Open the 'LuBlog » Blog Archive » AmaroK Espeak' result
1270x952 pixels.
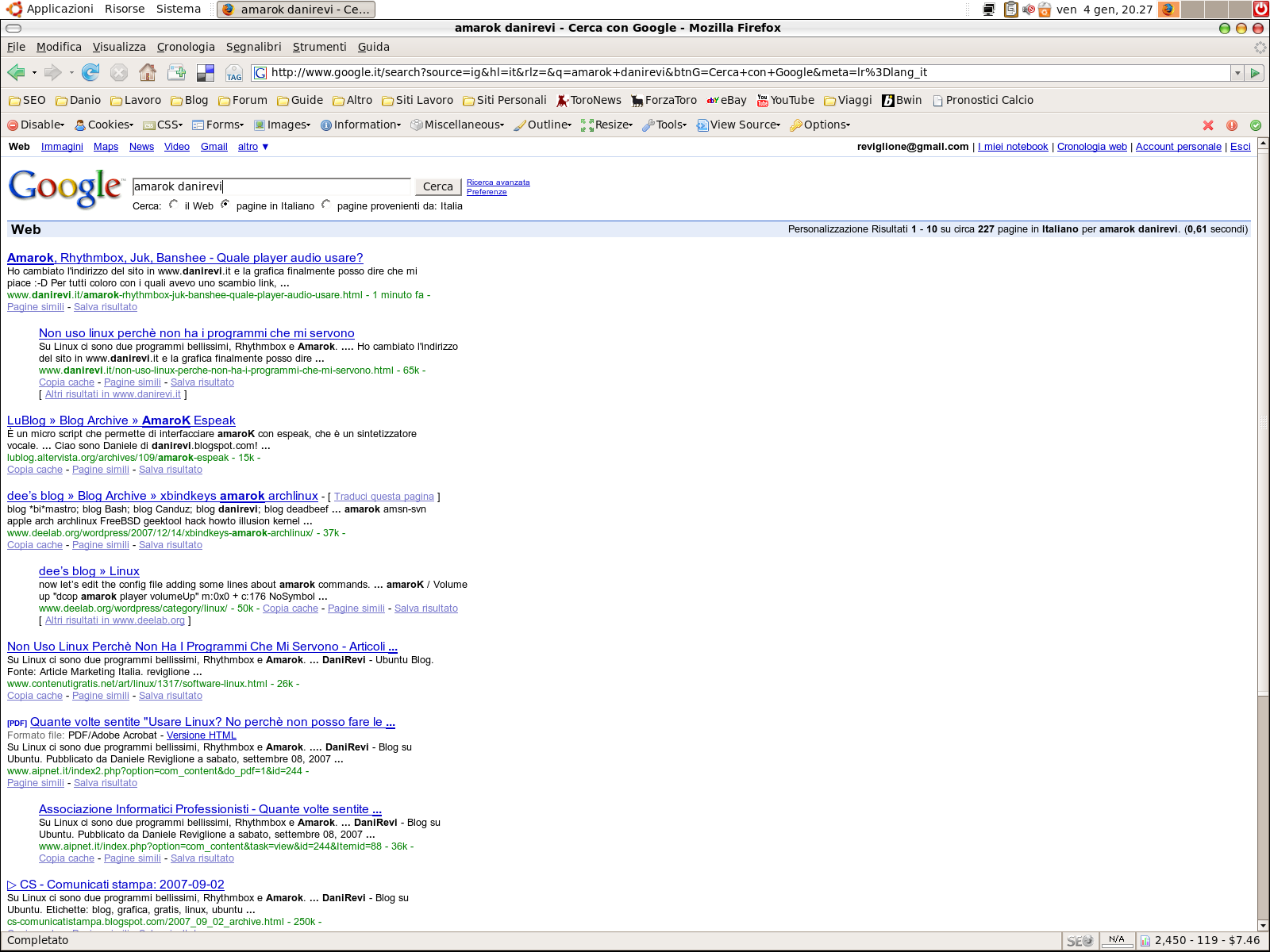point(121,420)
